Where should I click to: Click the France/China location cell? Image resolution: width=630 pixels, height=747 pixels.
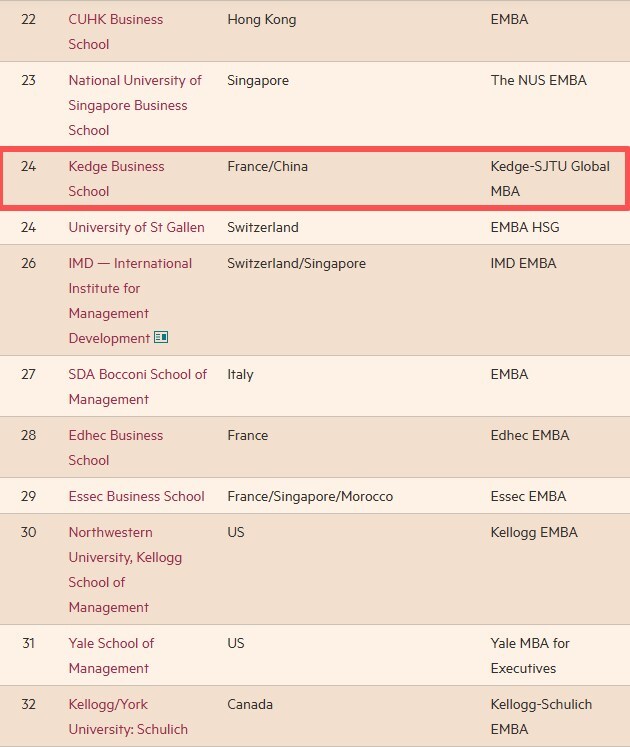click(267, 166)
